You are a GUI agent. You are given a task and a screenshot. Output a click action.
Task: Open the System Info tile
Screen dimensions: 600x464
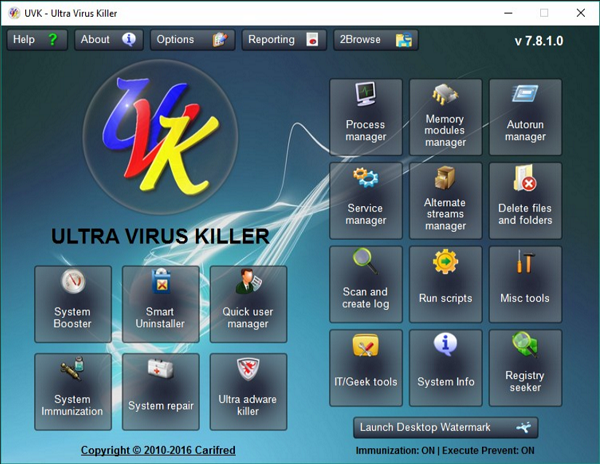pyautogui.click(x=445, y=368)
